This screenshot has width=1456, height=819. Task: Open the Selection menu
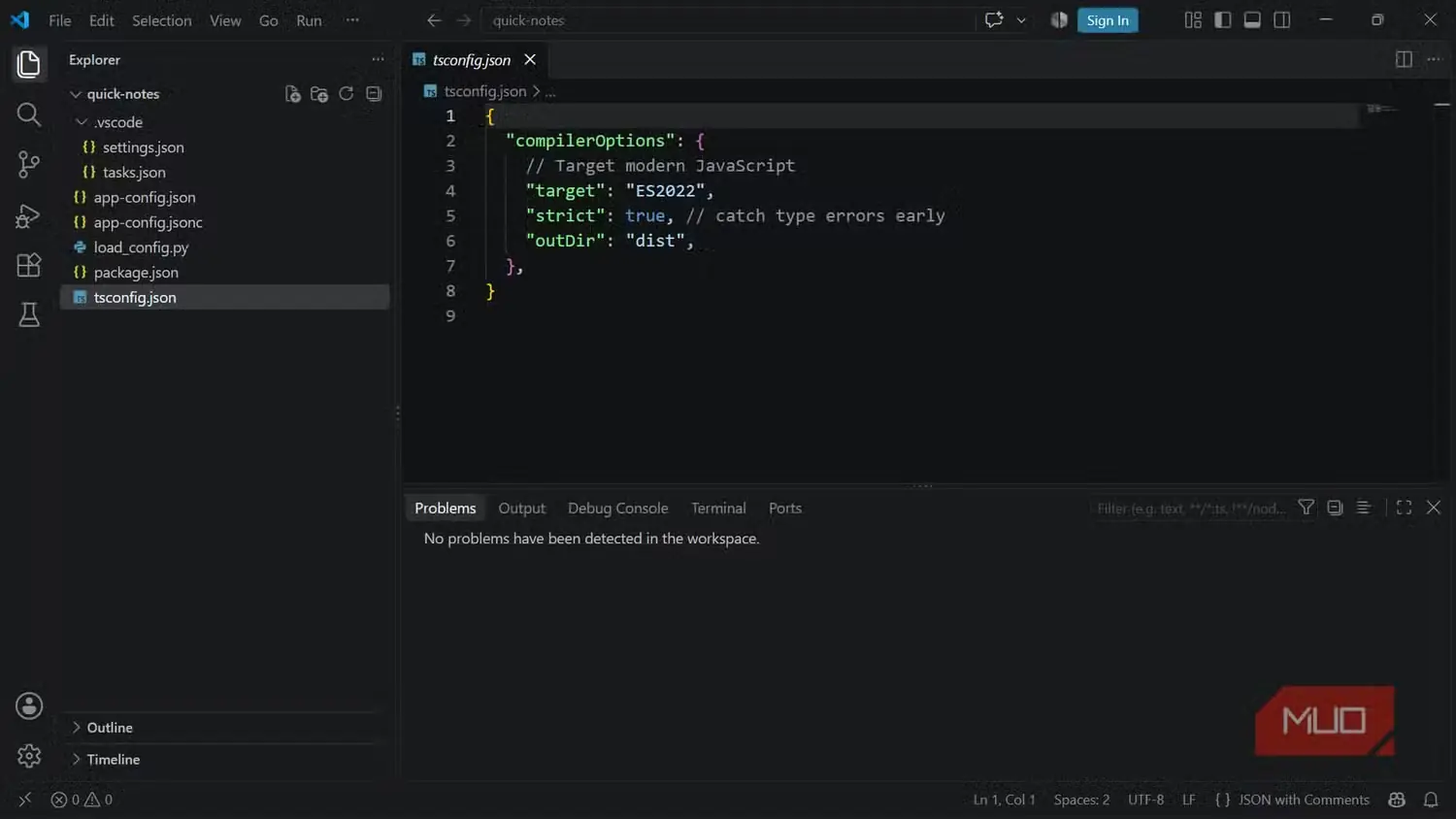161,20
